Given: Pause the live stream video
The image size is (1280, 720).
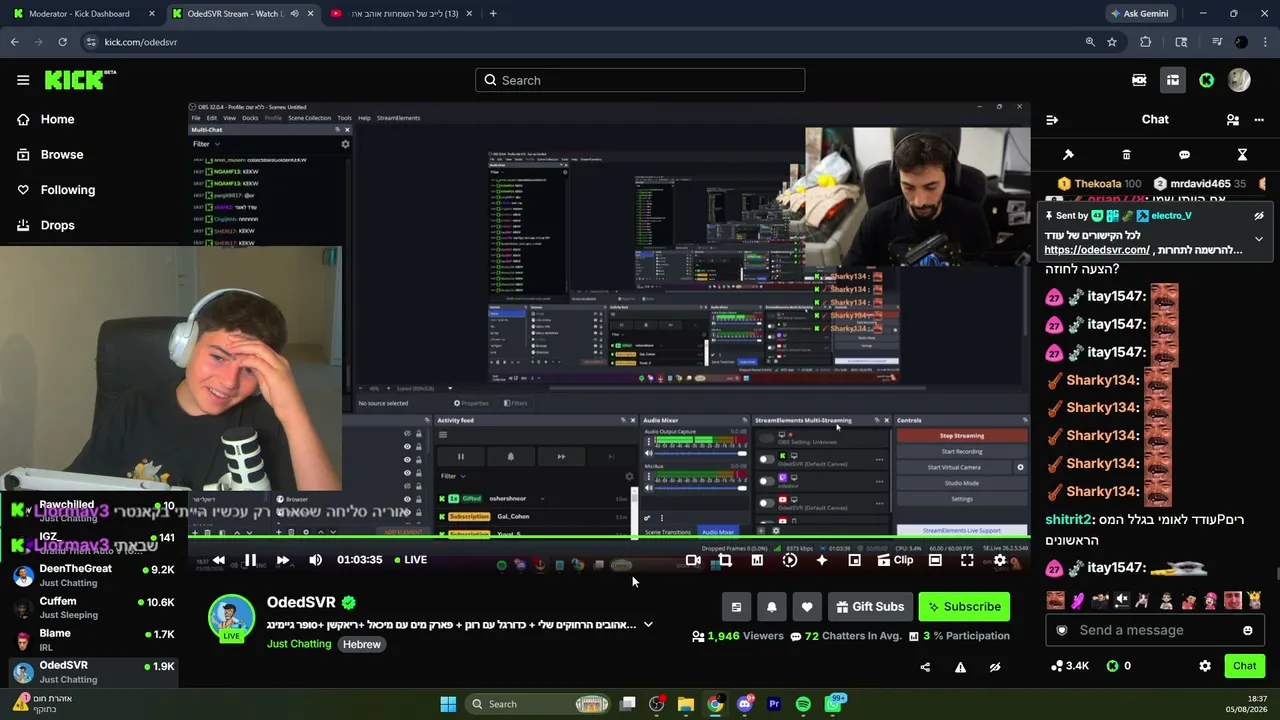Looking at the screenshot, I should [251, 560].
